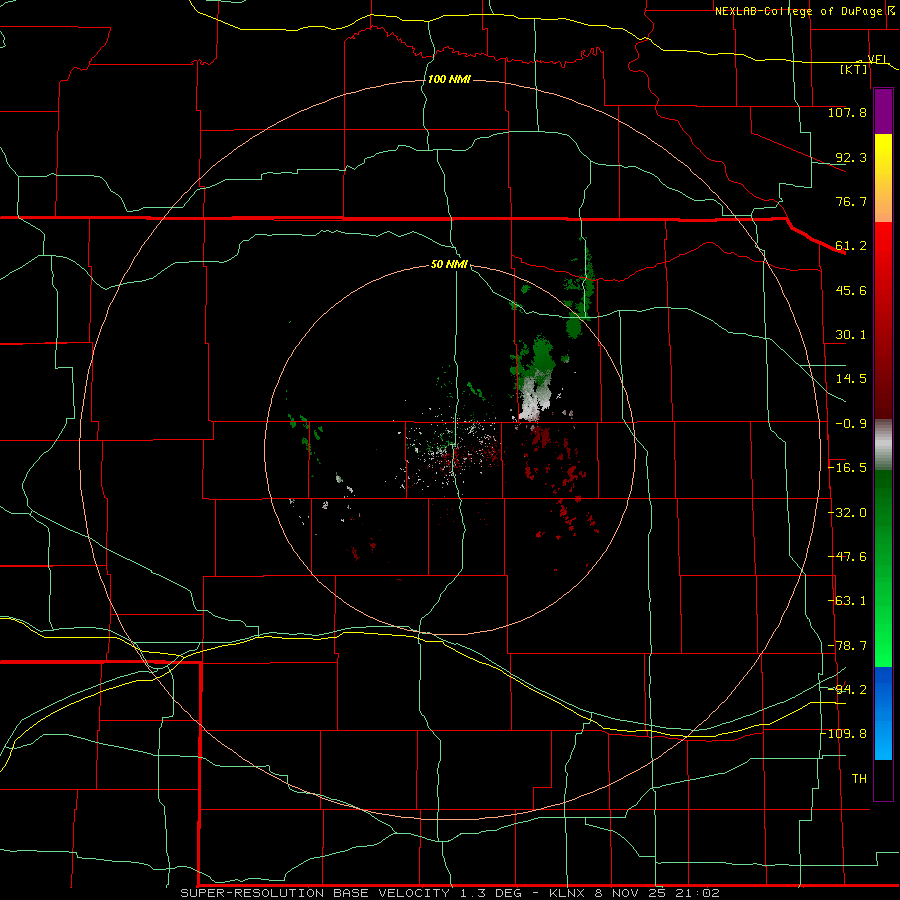
Task: Click the 30.1 scale value
Action: (x=851, y=335)
